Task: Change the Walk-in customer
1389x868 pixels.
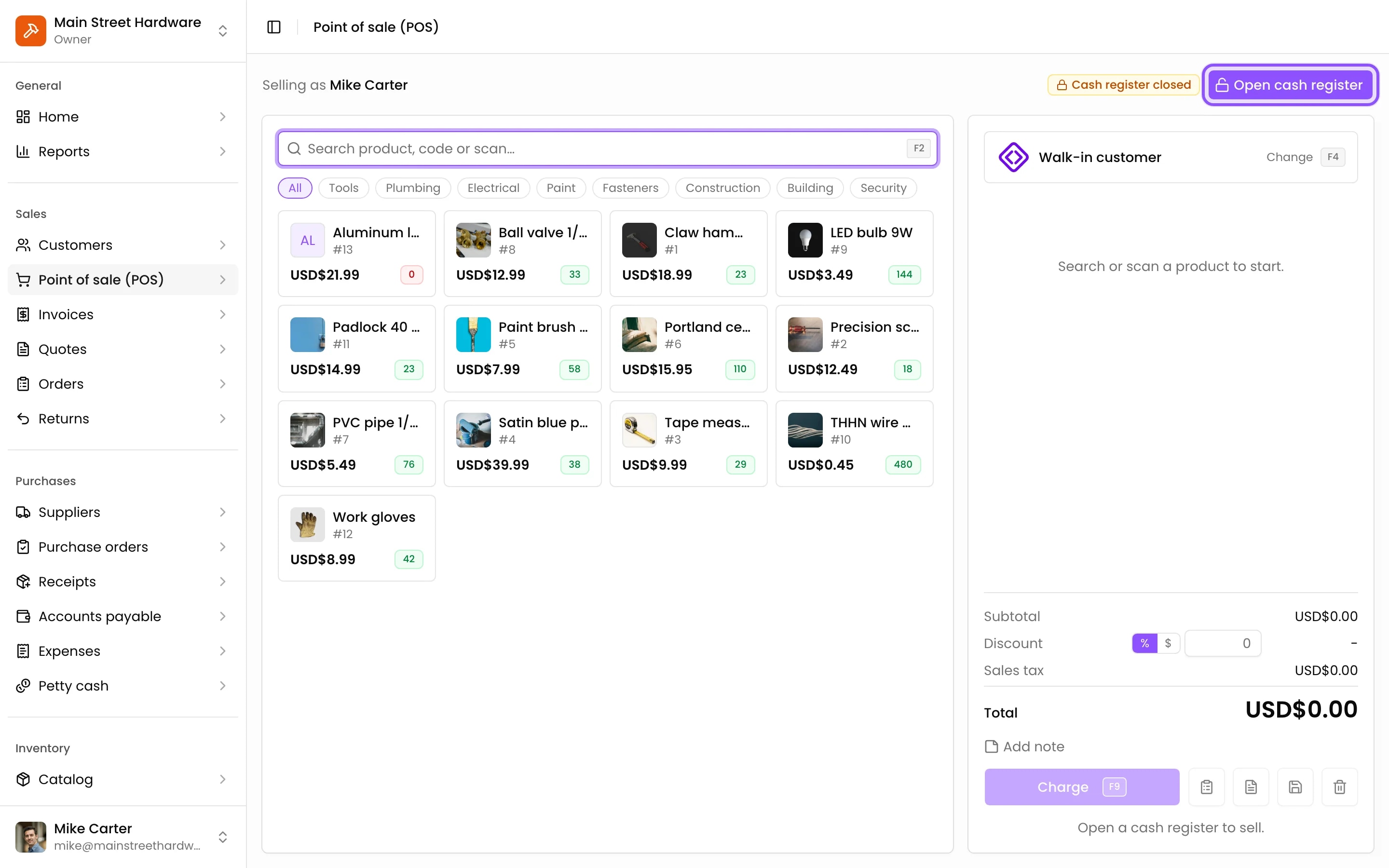Action: [x=1289, y=157]
